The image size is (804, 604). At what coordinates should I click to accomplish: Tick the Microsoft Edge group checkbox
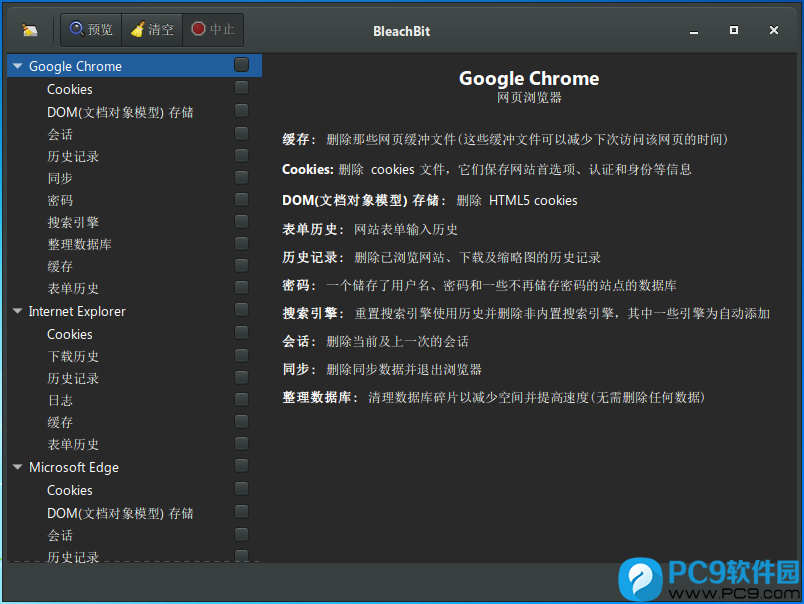pos(242,466)
